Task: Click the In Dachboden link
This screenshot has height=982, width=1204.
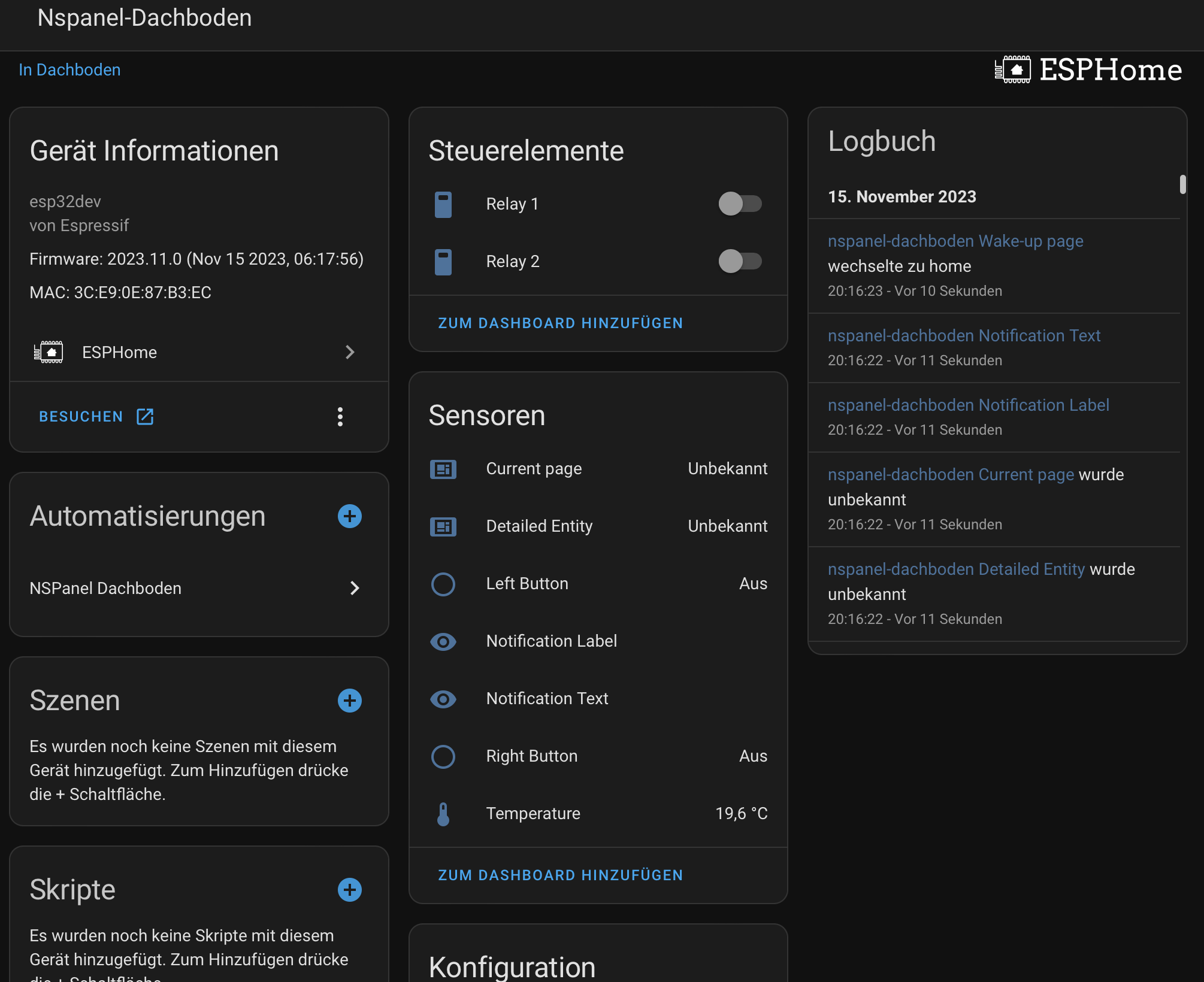Action: coord(69,69)
